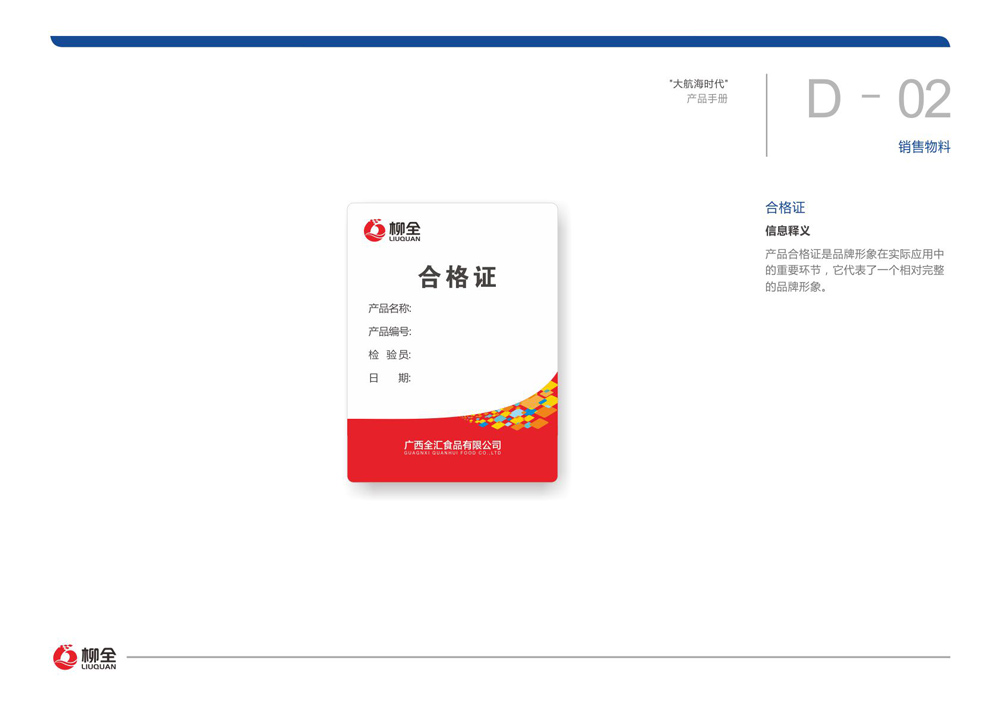Click the 检验员 field on the certificate
This screenshot has width=1000, height=702.
pos(389,355)
